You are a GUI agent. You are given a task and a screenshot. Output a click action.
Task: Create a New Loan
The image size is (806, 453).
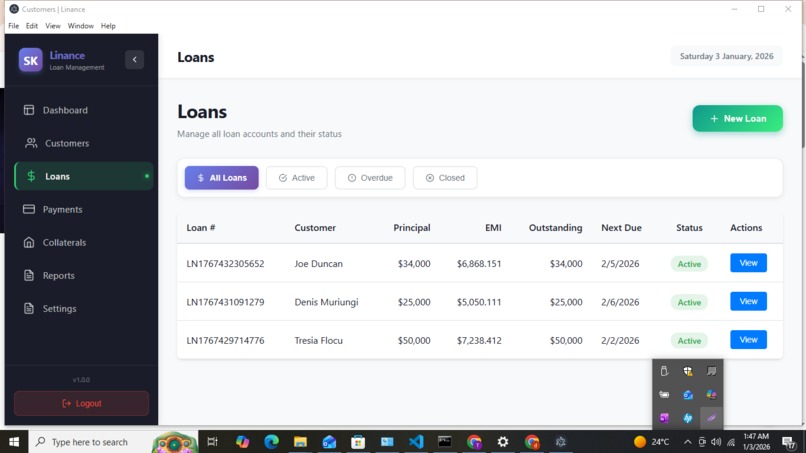(738, 119)
